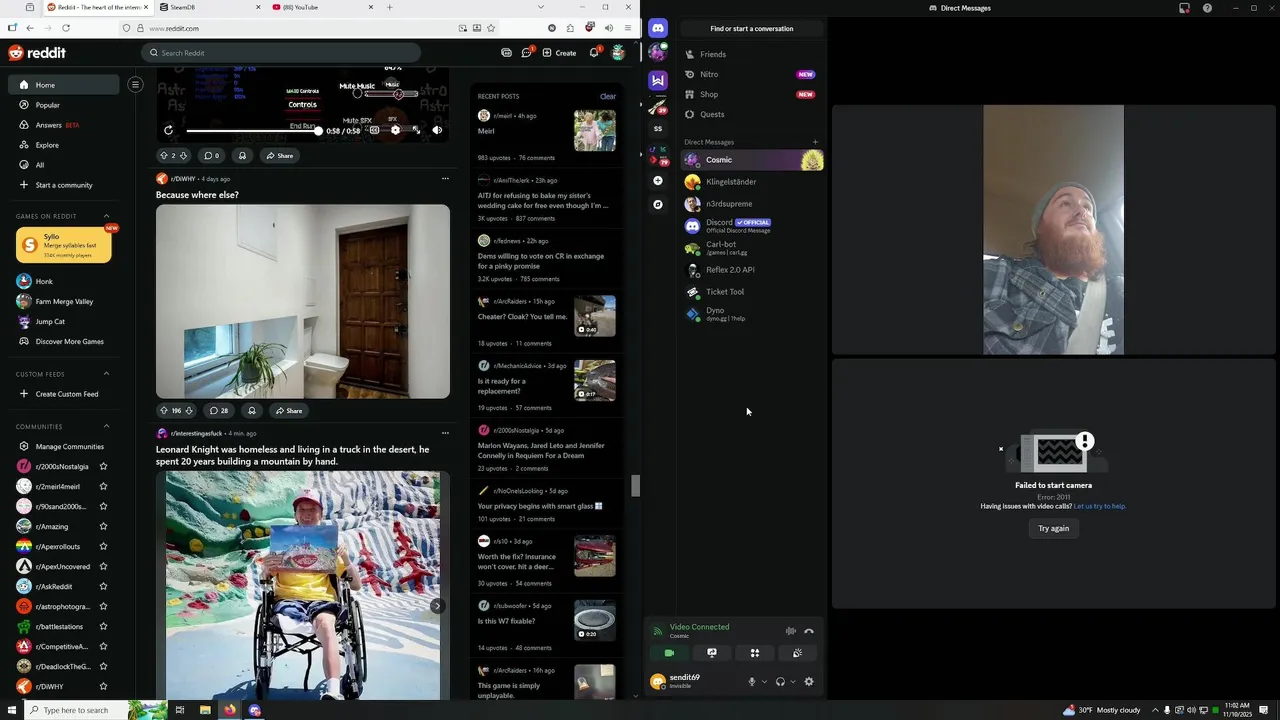The width and height of the screenshot is (1280, 720).
Task: Open Discord home Direct Messages icon
Action: pos(657,28)
